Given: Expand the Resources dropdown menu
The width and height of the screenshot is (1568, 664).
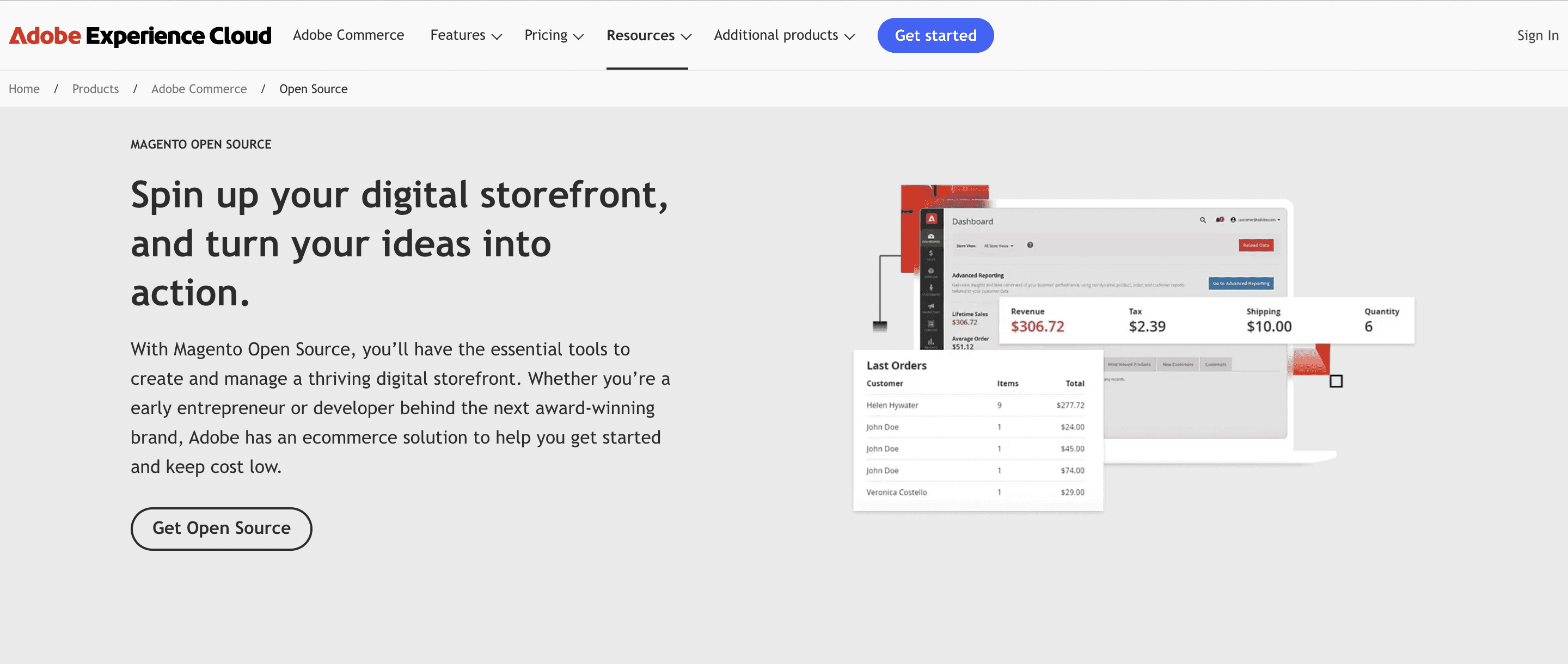Looking at the screenshot, I should [x=648, y=35].
